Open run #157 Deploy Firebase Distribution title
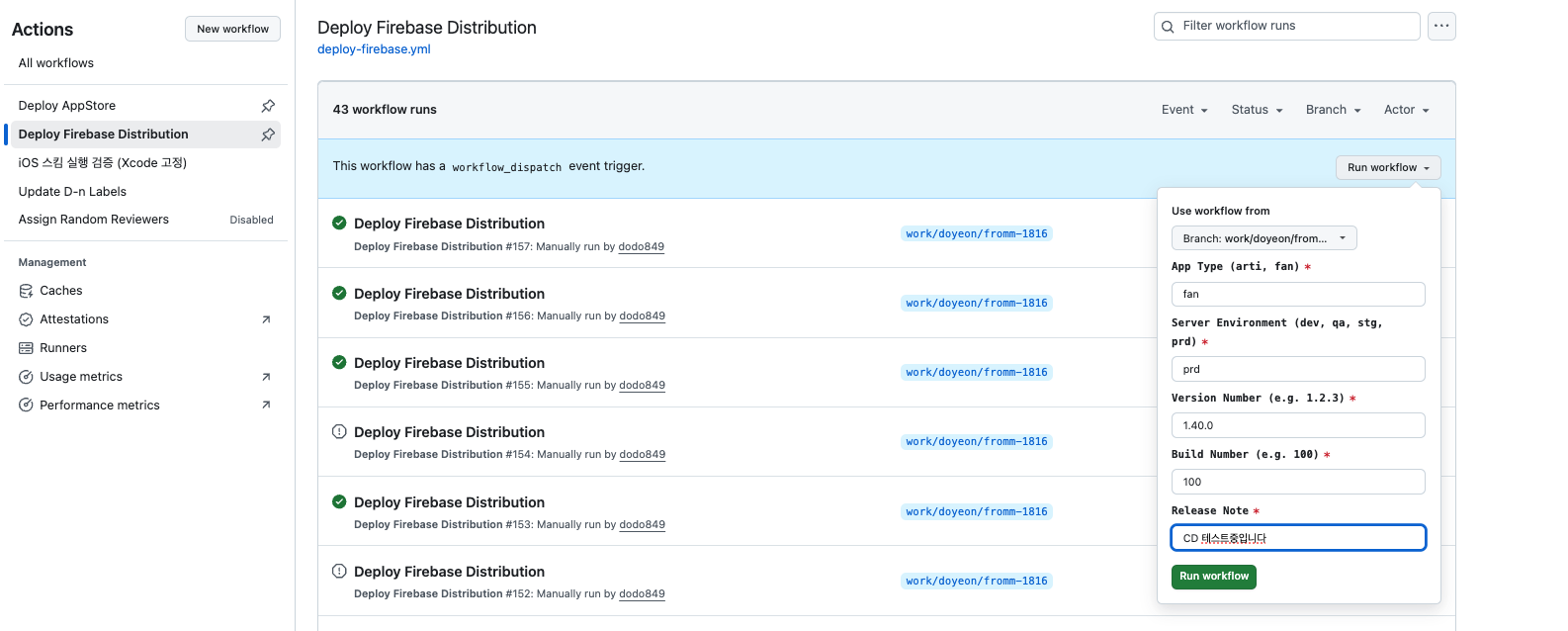The width and height of the screenshot is (1568, 631). click(449, 224)
